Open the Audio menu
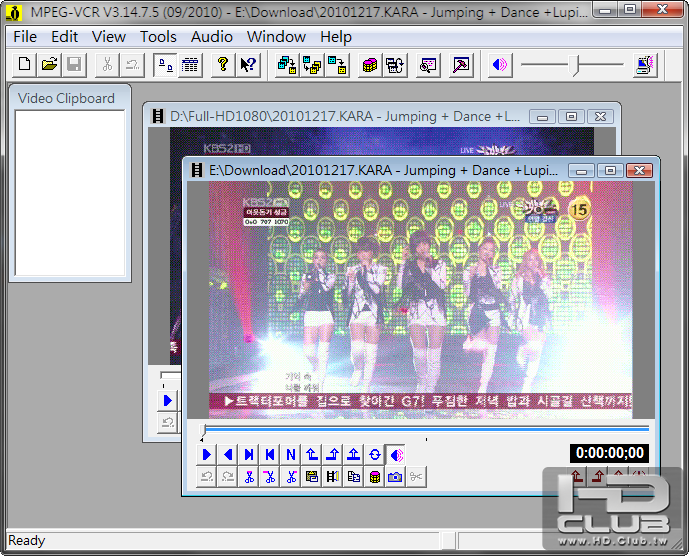 (212, 37)
